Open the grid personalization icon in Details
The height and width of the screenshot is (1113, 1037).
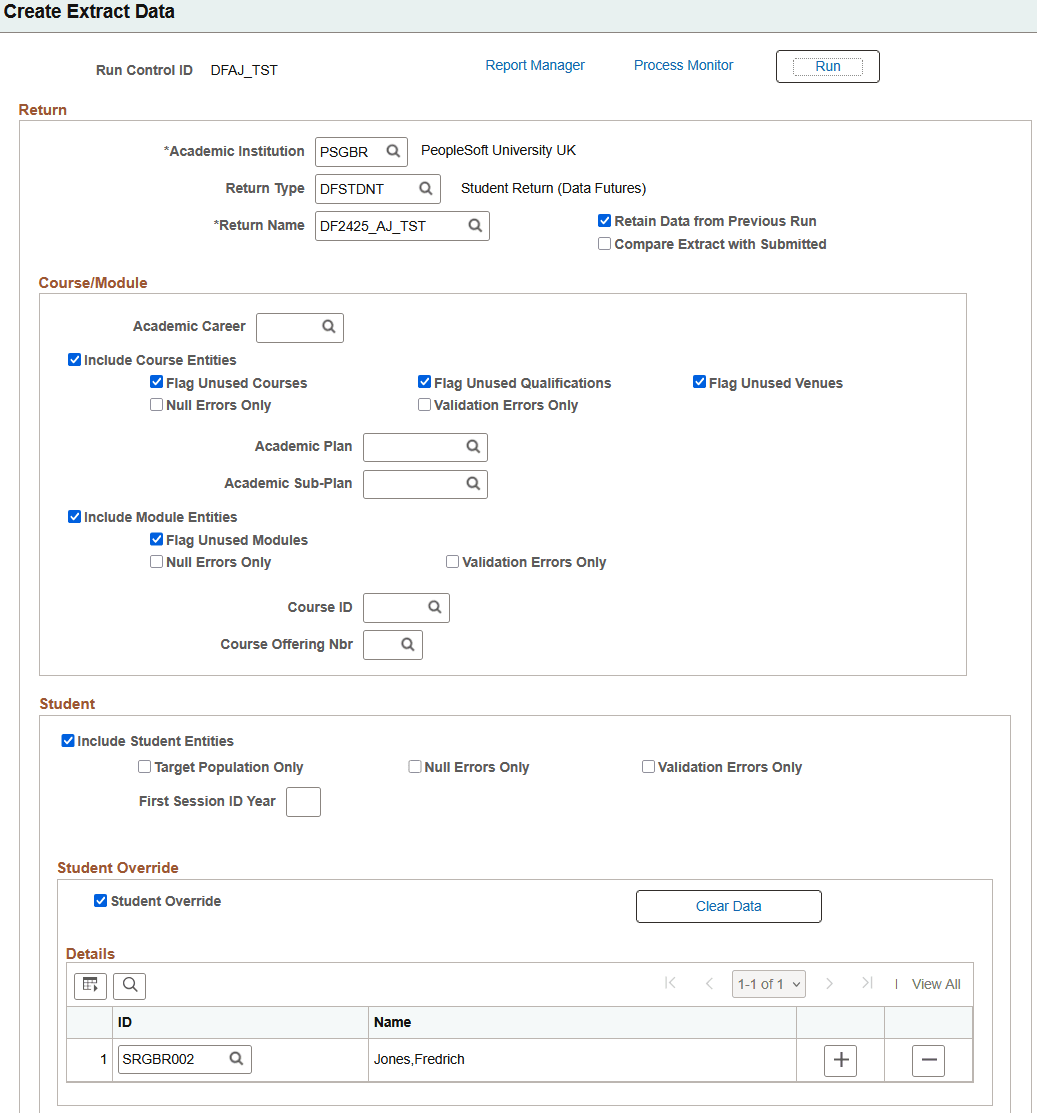[90, 985]
